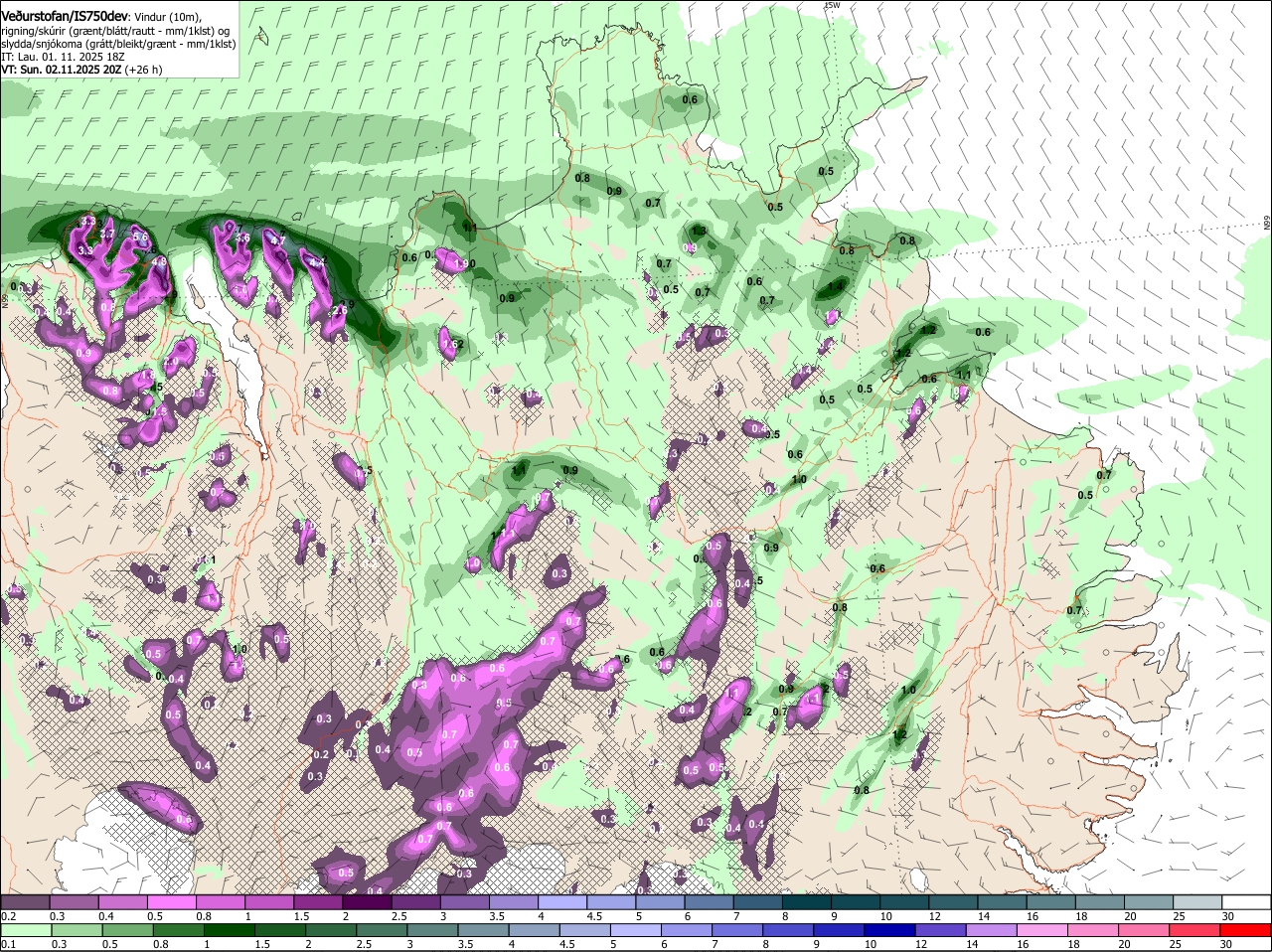
Task: Select the dark teal 8–9 sleet/snow legend swatch
Action: pyautogui.click(x=807, y=902)
